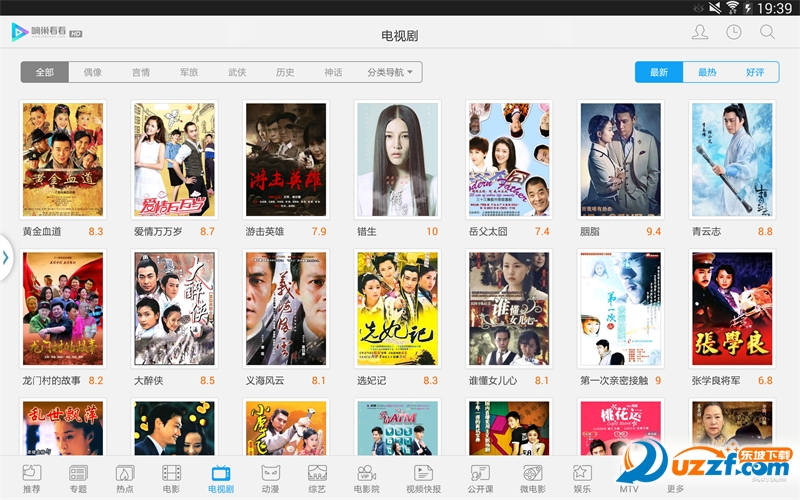Open 动漫 anime section icon
Image resolution: width=800 pixels, height=500 pixels.
click(x=270, y=478)
